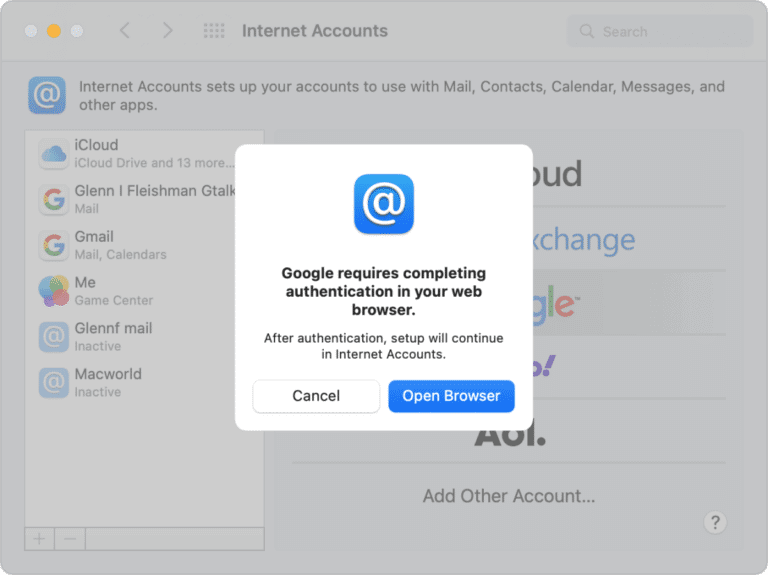The image size is (768, 575).
Task: Click the iCloud cloud icon in sidebar
Action: (53, 153)
